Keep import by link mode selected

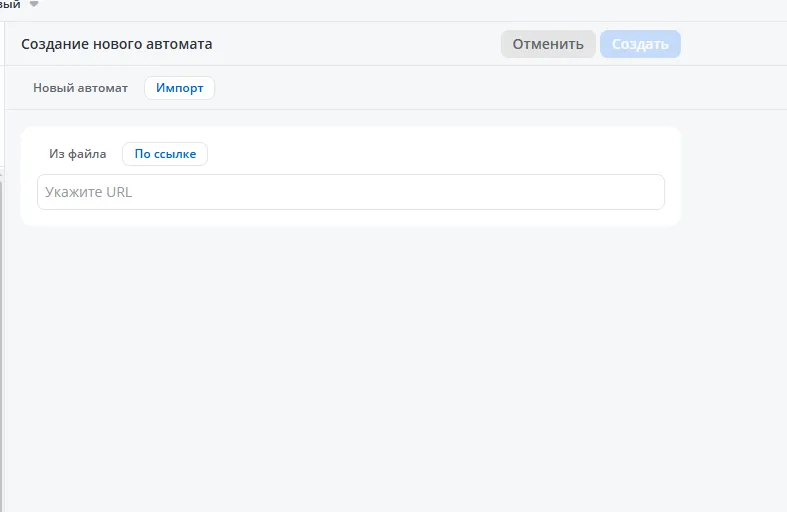(165, 154)
